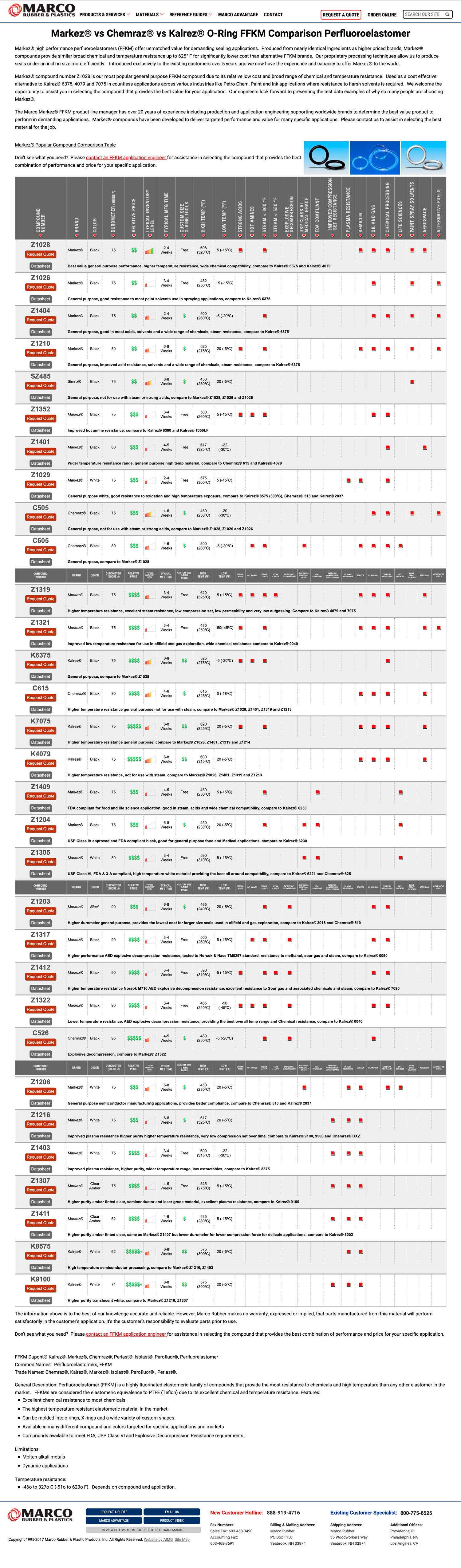Click the Relative Price column header
Image resolution: width=461 pixels, height=1568 pixels.
tap(134, 210)
